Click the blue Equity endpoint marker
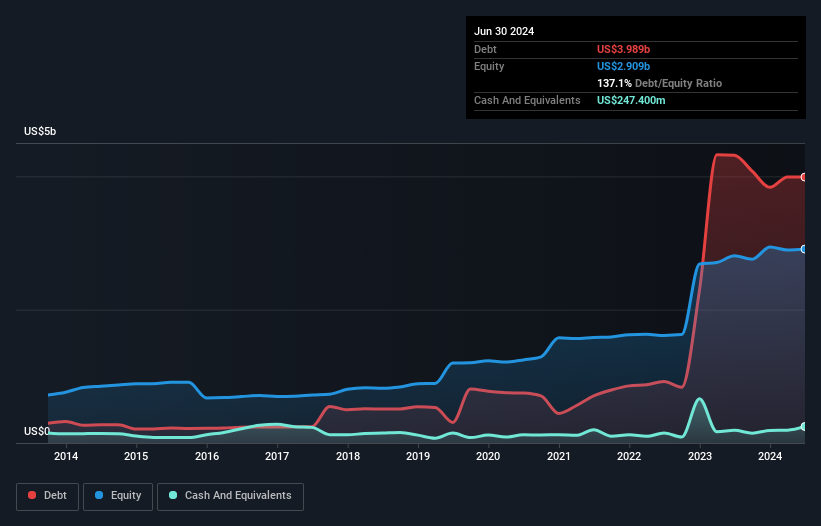Image resolution: width=821 pixels, height=526 pixels. click(804, 249)
